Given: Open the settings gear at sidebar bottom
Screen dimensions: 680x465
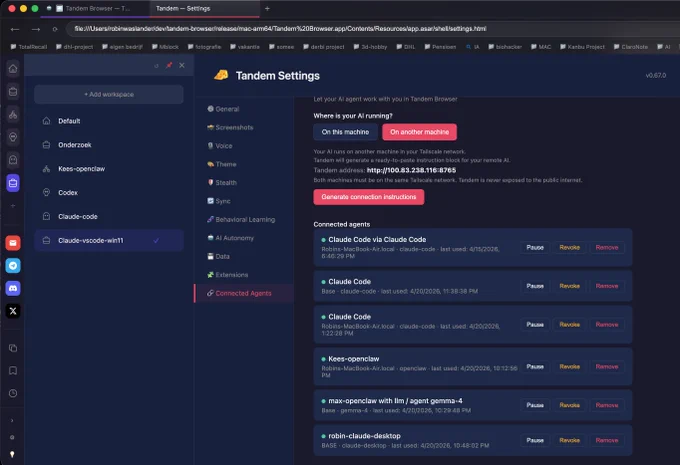Looking at the screenshot, I should 12,437.
